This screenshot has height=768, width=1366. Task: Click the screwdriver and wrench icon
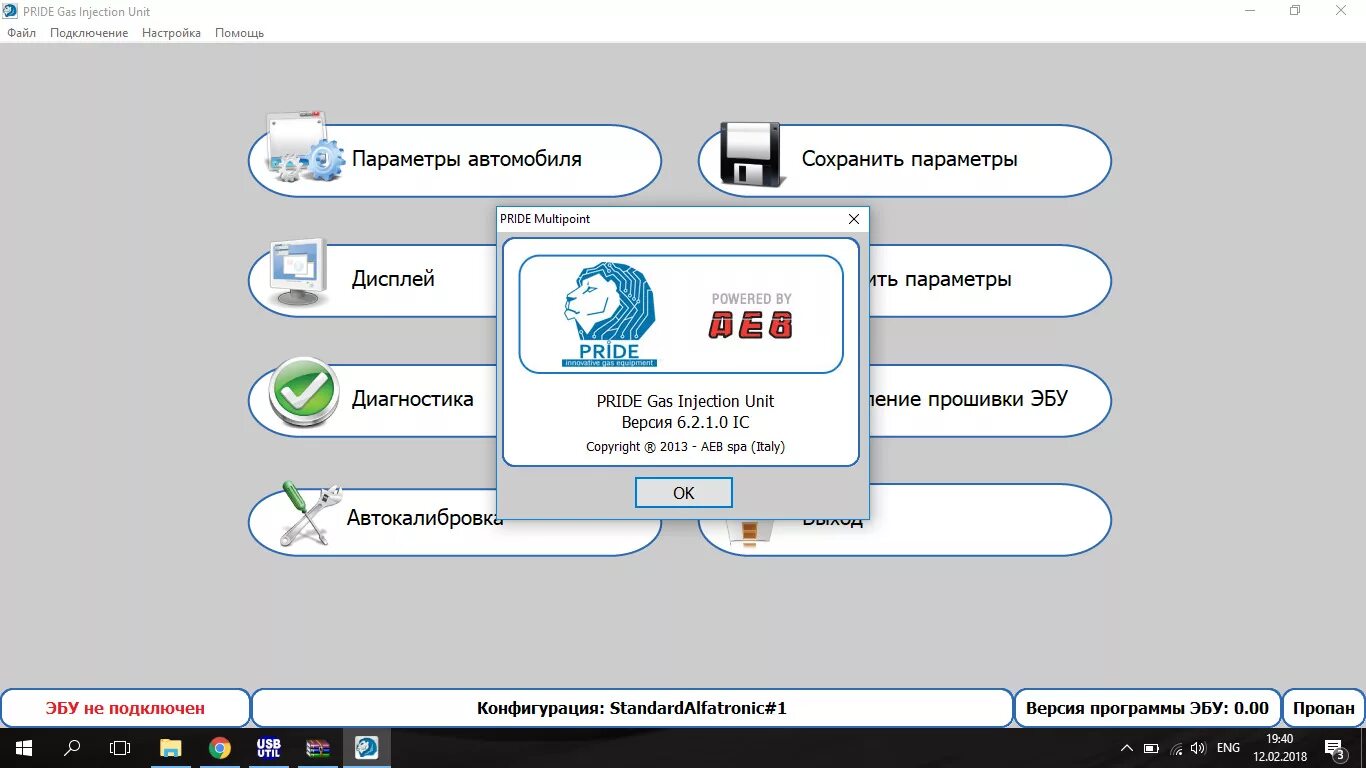click(311, 513)
